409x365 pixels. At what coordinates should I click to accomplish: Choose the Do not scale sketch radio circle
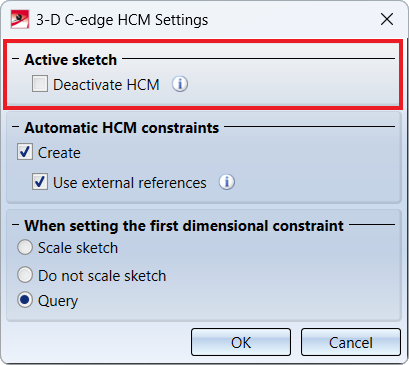tap(25, 275)
